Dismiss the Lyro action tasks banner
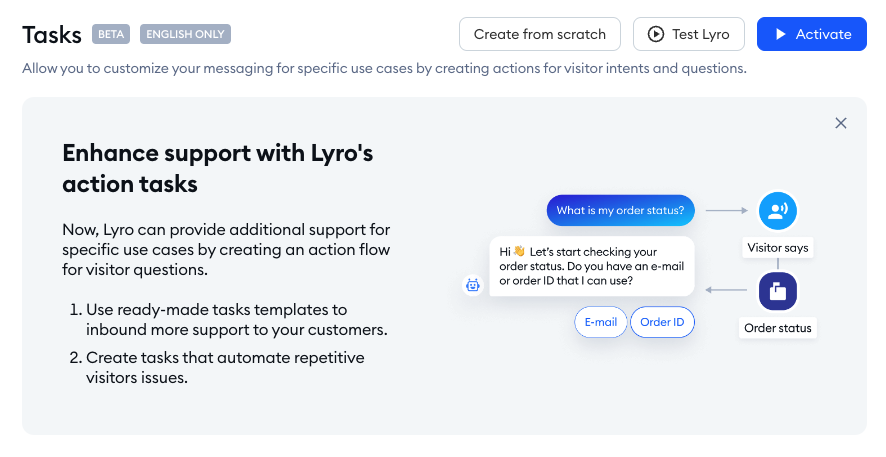 pos(841,123)
